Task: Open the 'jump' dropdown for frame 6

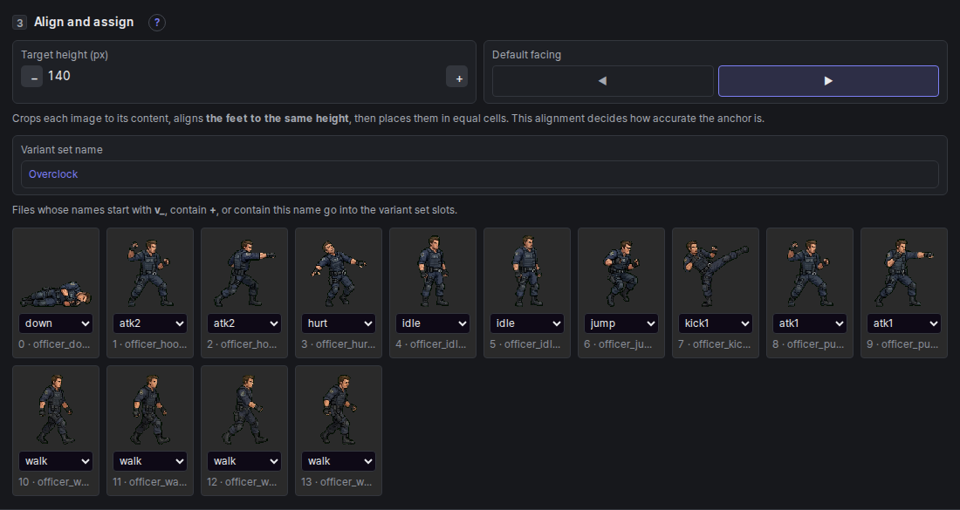Action: [x=621, y=323]
